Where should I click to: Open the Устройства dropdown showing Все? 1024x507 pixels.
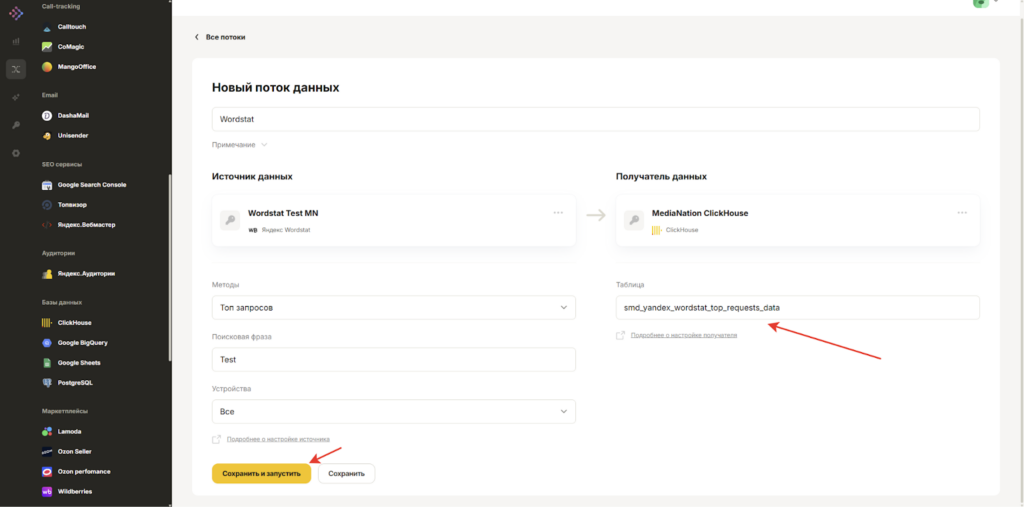[x=394, y=412]
